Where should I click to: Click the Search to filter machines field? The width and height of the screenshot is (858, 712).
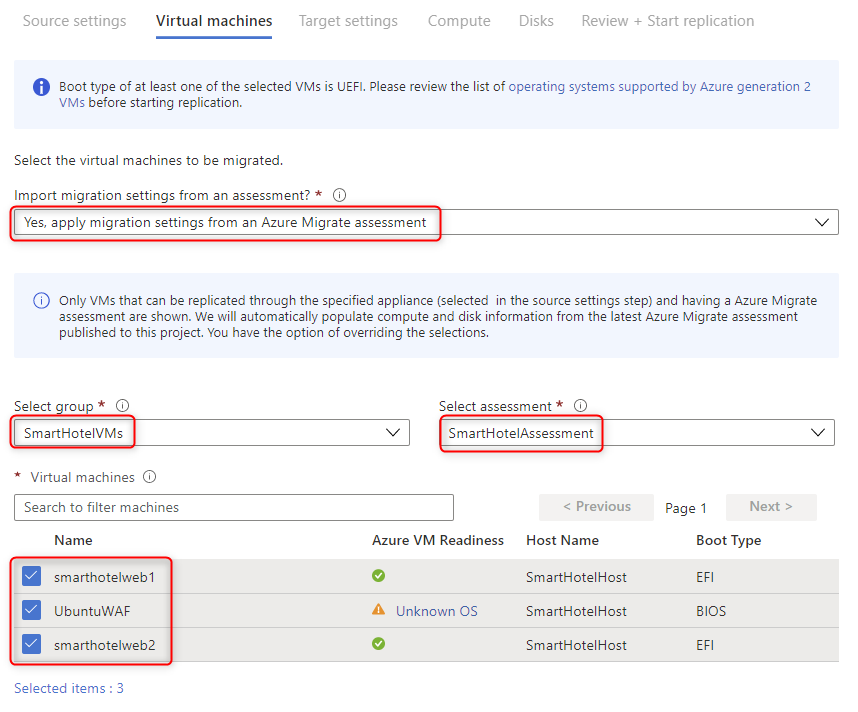[x=234, y=507]
